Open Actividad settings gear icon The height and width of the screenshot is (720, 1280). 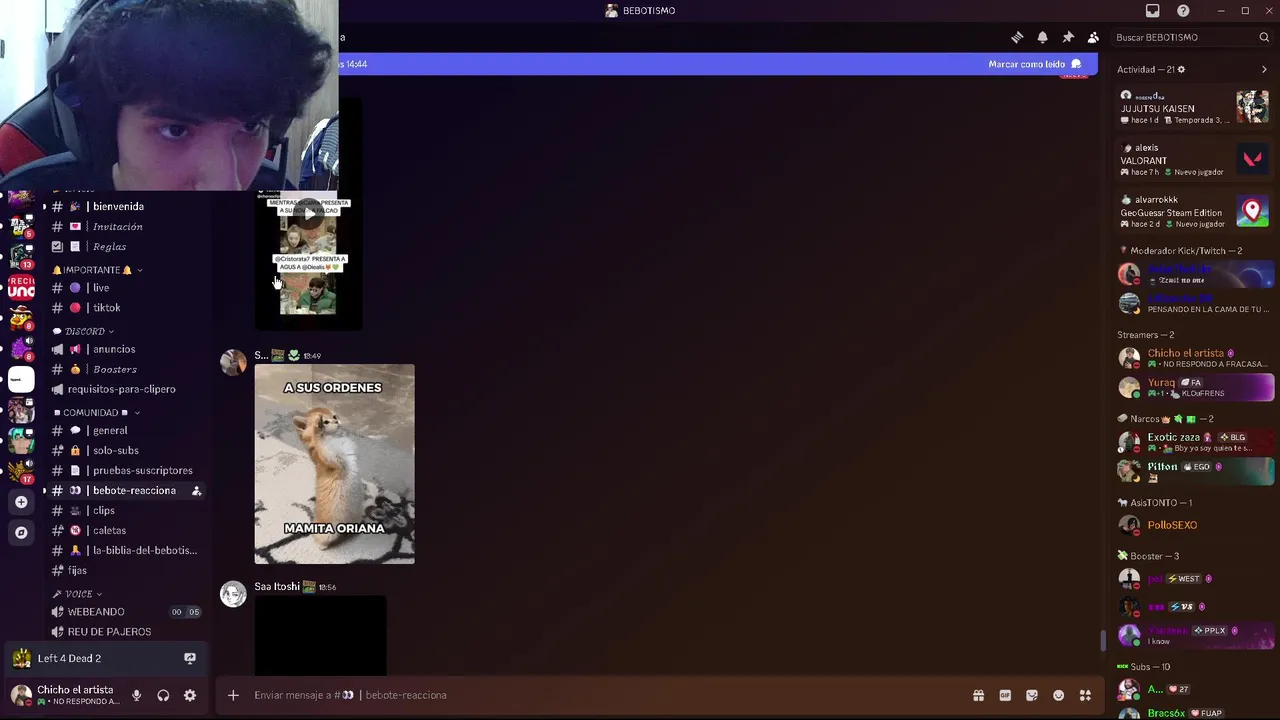(1181, 69)
